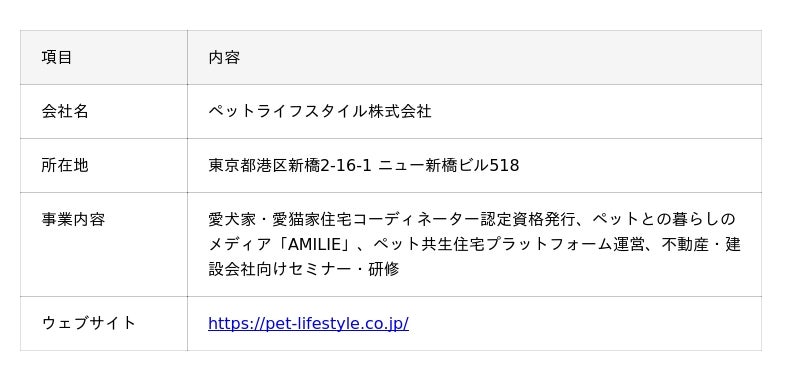Click the 項目 header cell

pyautogui.click(x=104, y=57)
